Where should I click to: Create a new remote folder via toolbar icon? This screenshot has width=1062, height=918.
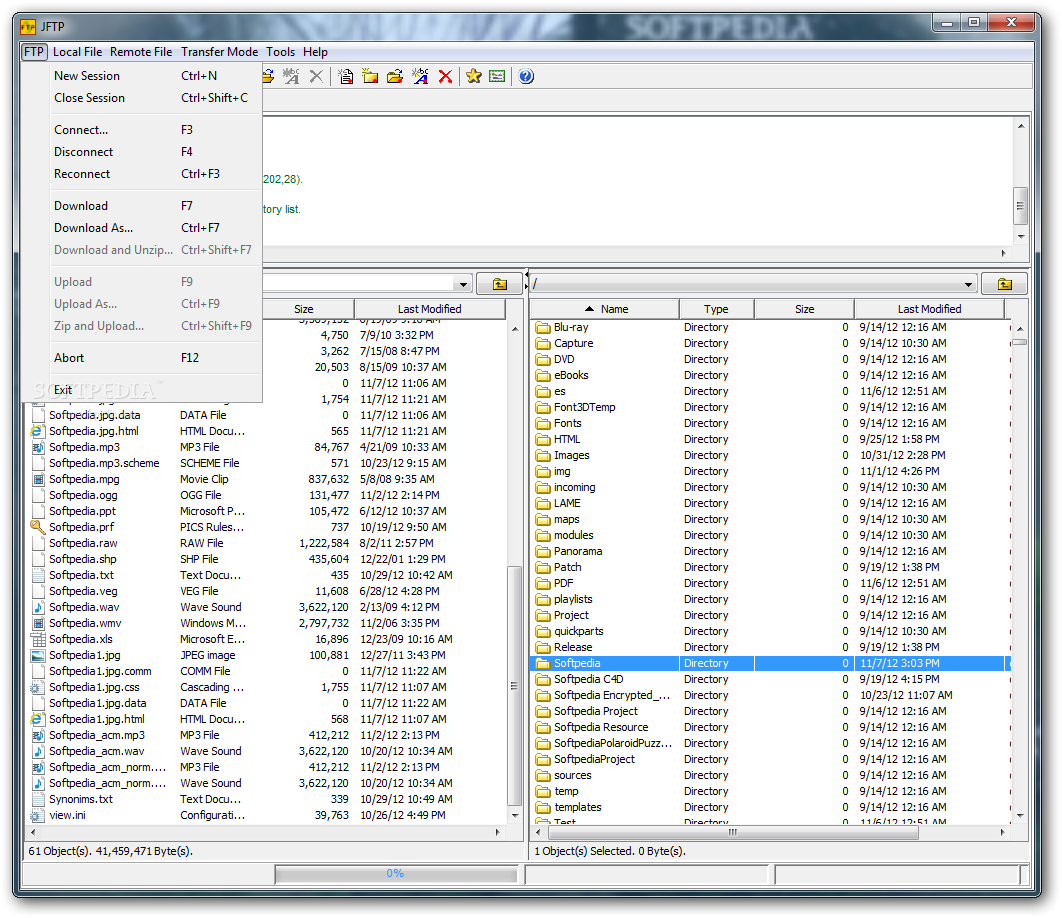pos(370,77)
